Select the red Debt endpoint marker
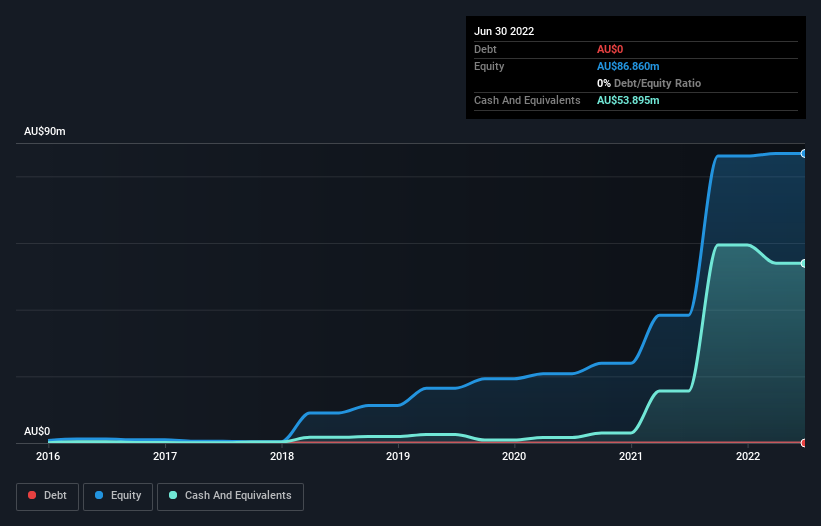The image size is (821, 526). point(804,443)
